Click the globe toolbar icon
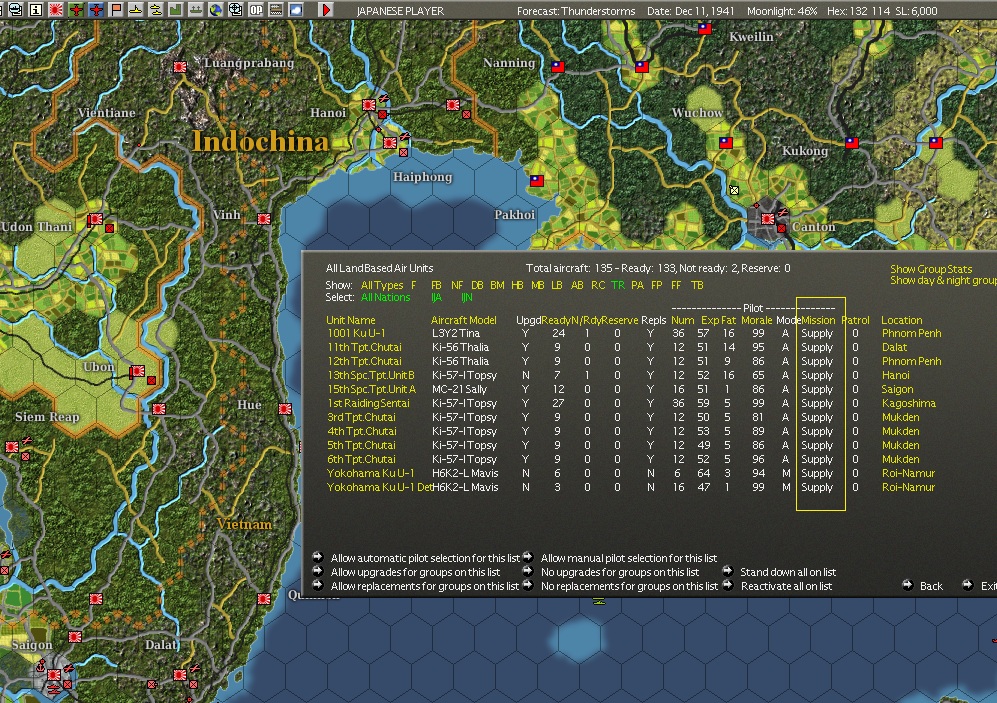 [x=216, y=10]
